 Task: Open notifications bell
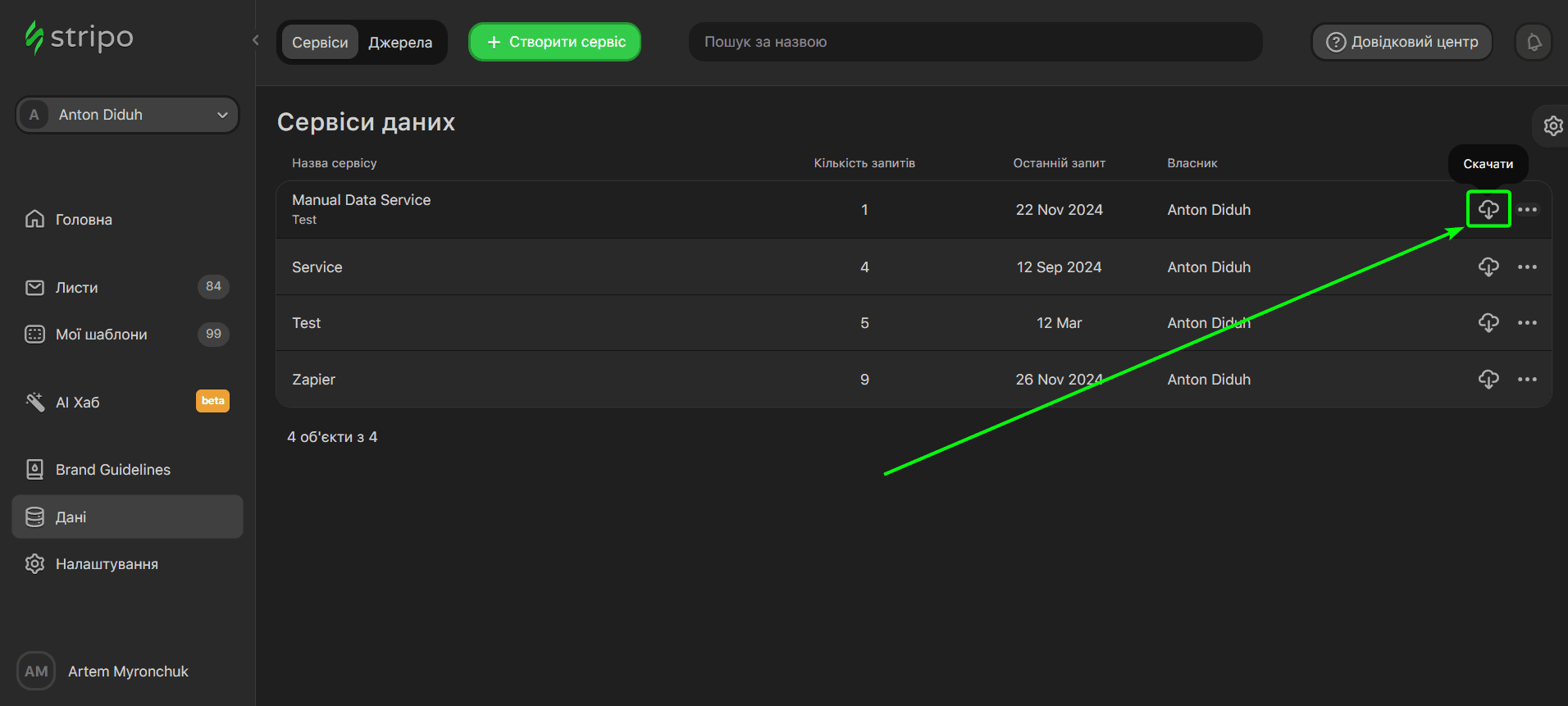(1533, 42)
